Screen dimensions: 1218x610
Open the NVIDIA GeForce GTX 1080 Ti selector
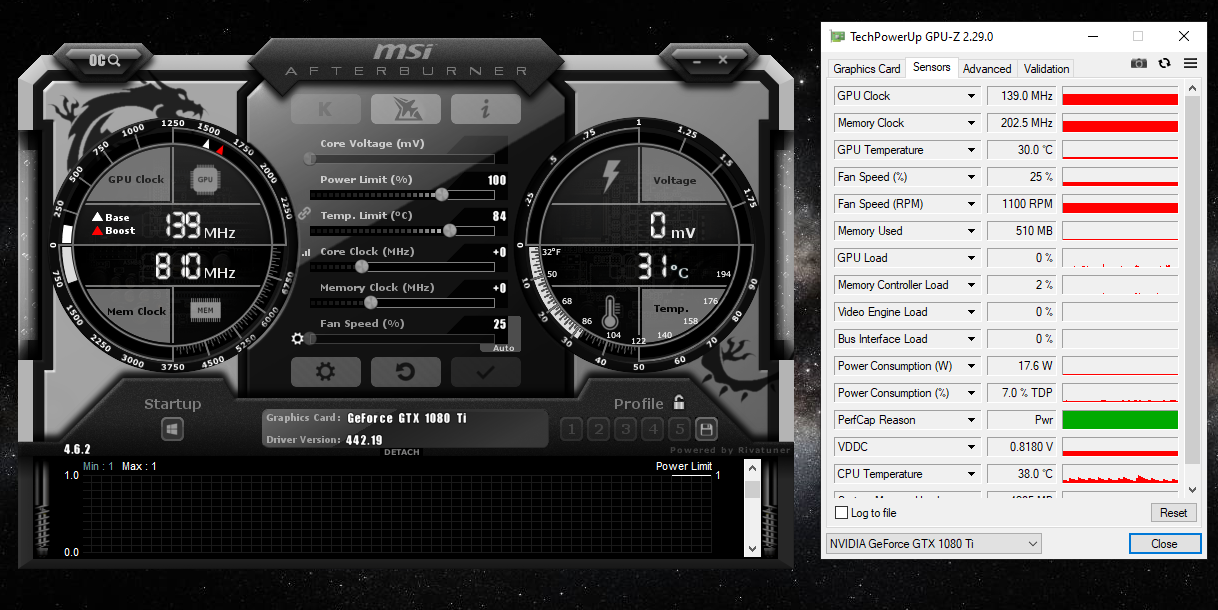click(933, 544)
